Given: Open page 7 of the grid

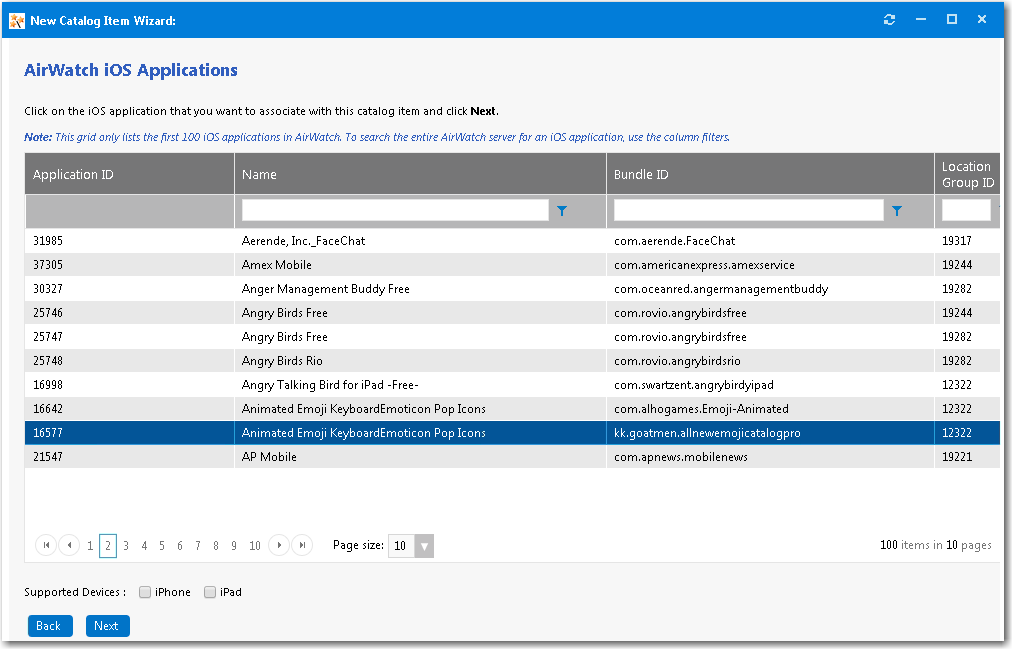Looking at the screenshot, I should [x=198, y=546].
